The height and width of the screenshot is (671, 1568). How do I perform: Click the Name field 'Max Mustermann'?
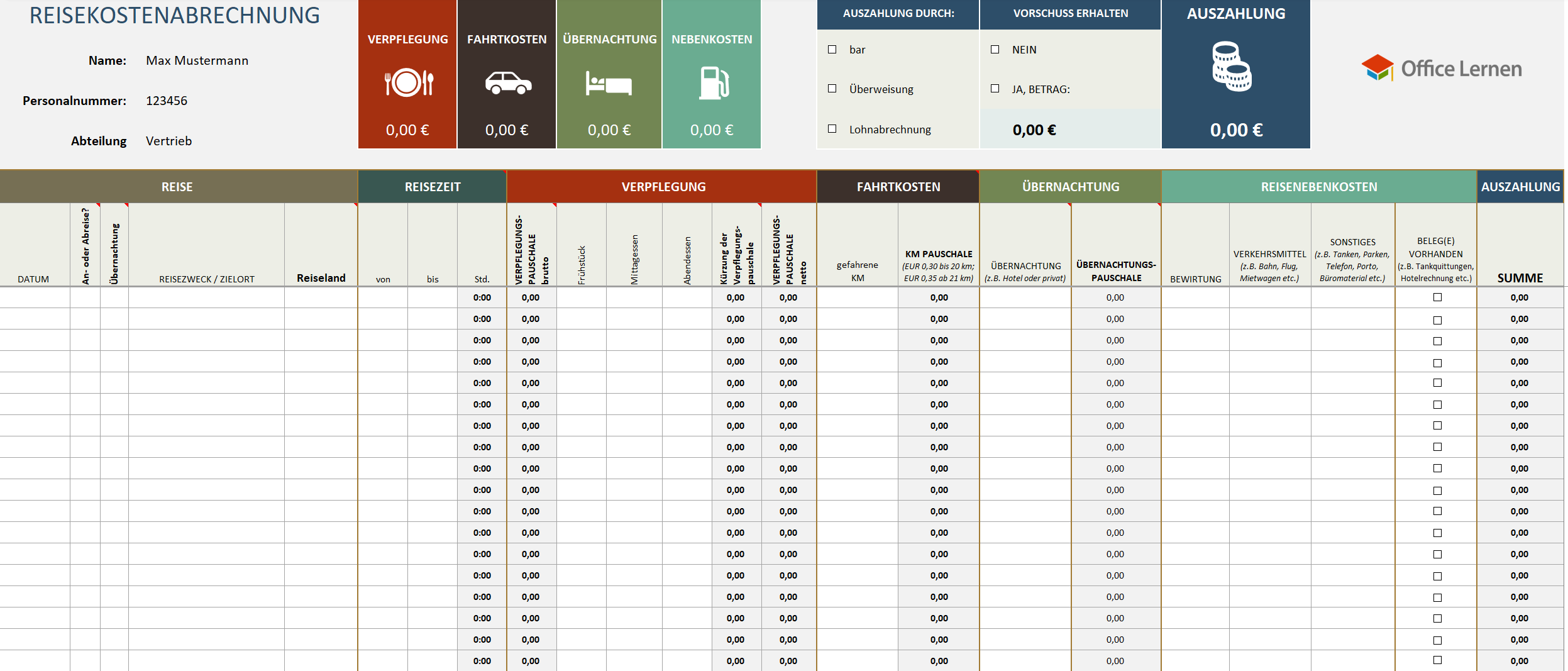[197, 61]
